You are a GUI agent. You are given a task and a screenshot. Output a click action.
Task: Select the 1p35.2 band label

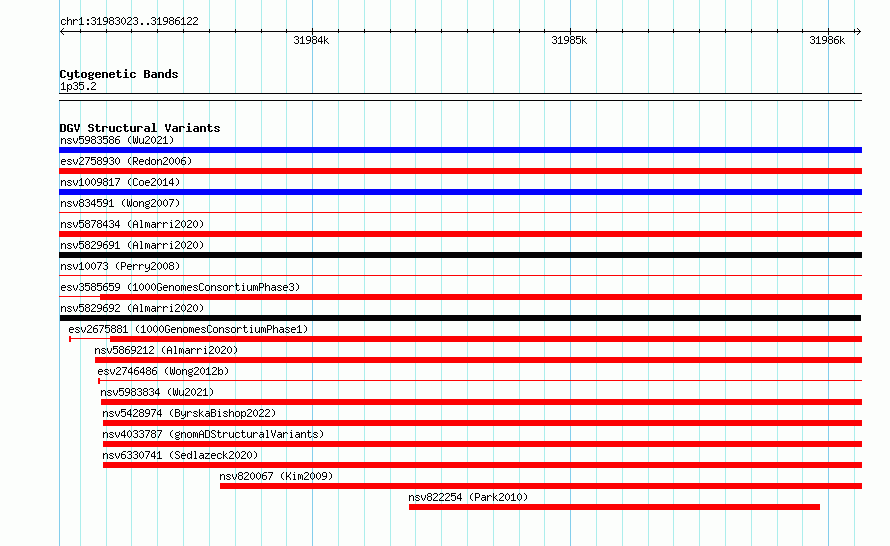78,86
